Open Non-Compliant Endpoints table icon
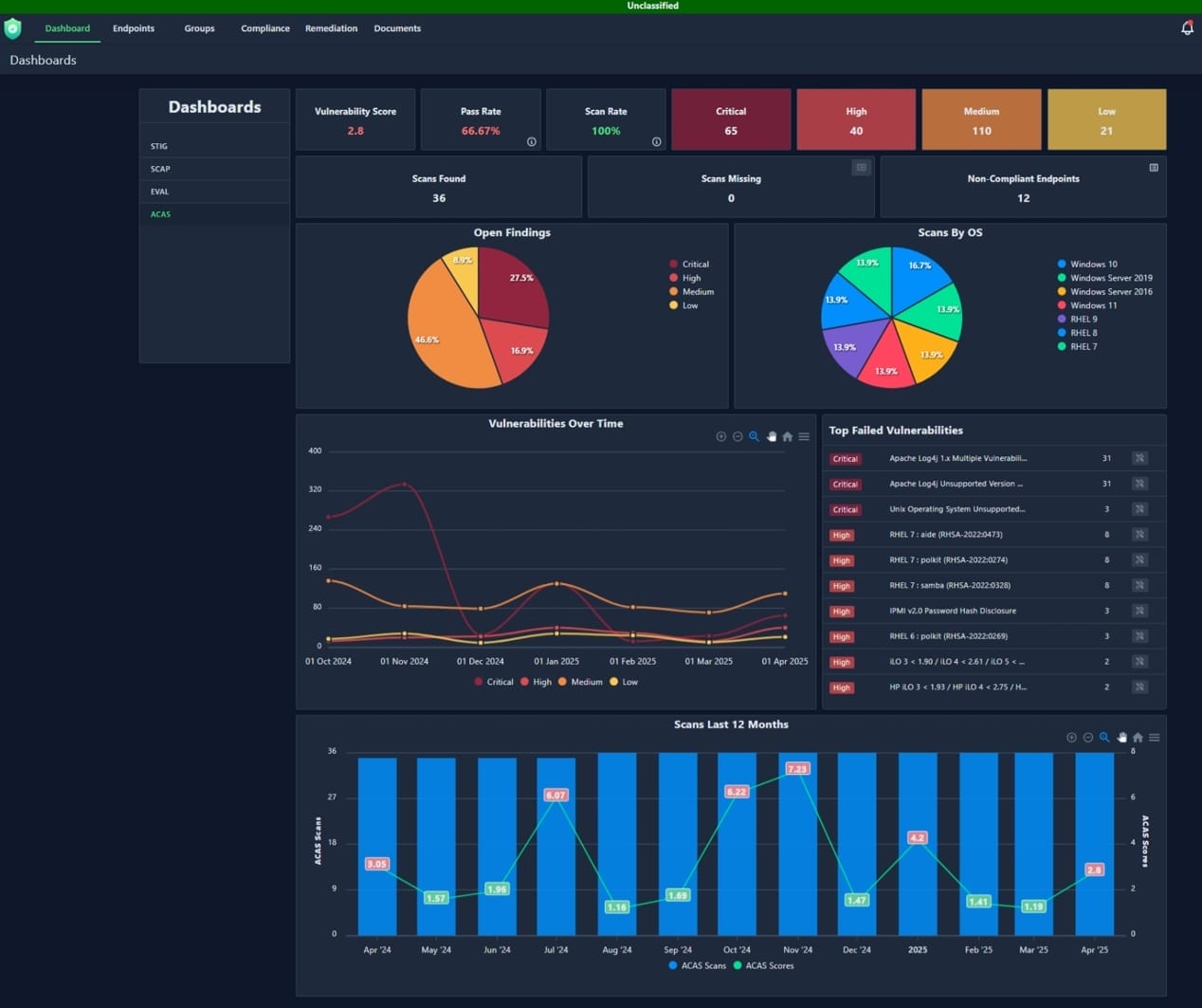The width and height of the screenshot is (1202, 1008). coord(1154,168)
